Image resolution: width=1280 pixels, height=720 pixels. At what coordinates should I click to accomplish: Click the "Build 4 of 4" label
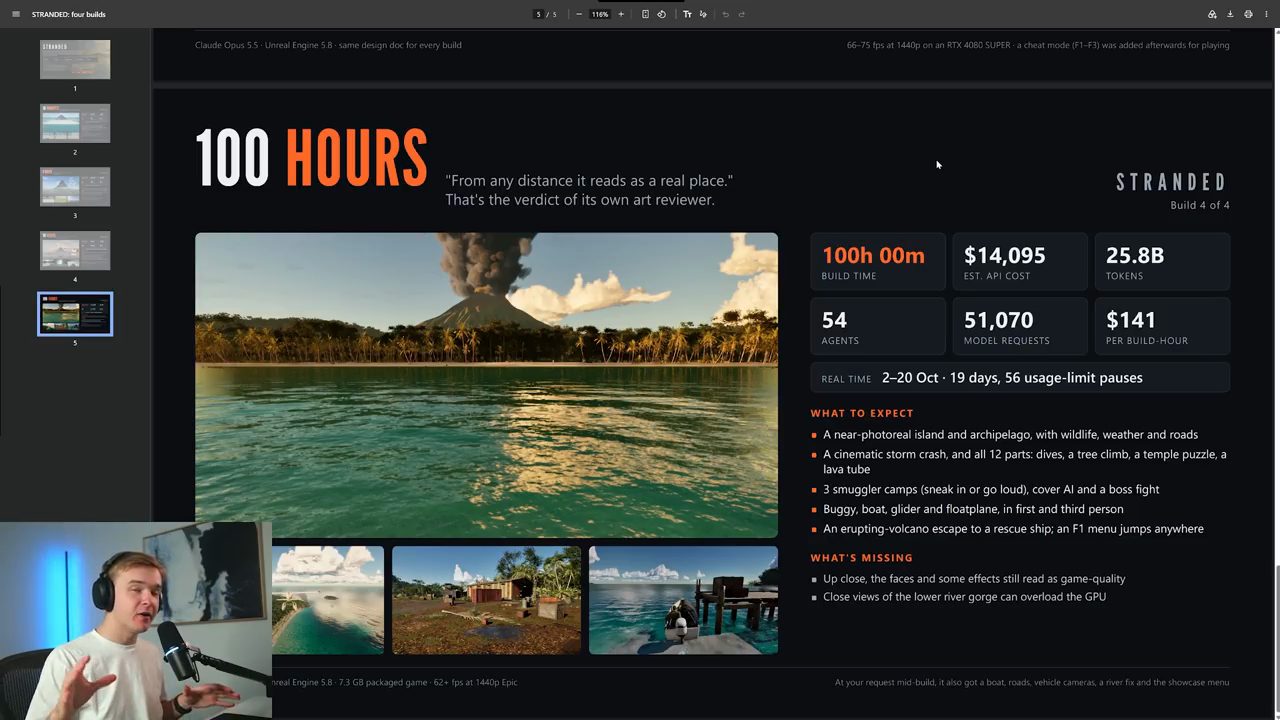coord(1200,205)
